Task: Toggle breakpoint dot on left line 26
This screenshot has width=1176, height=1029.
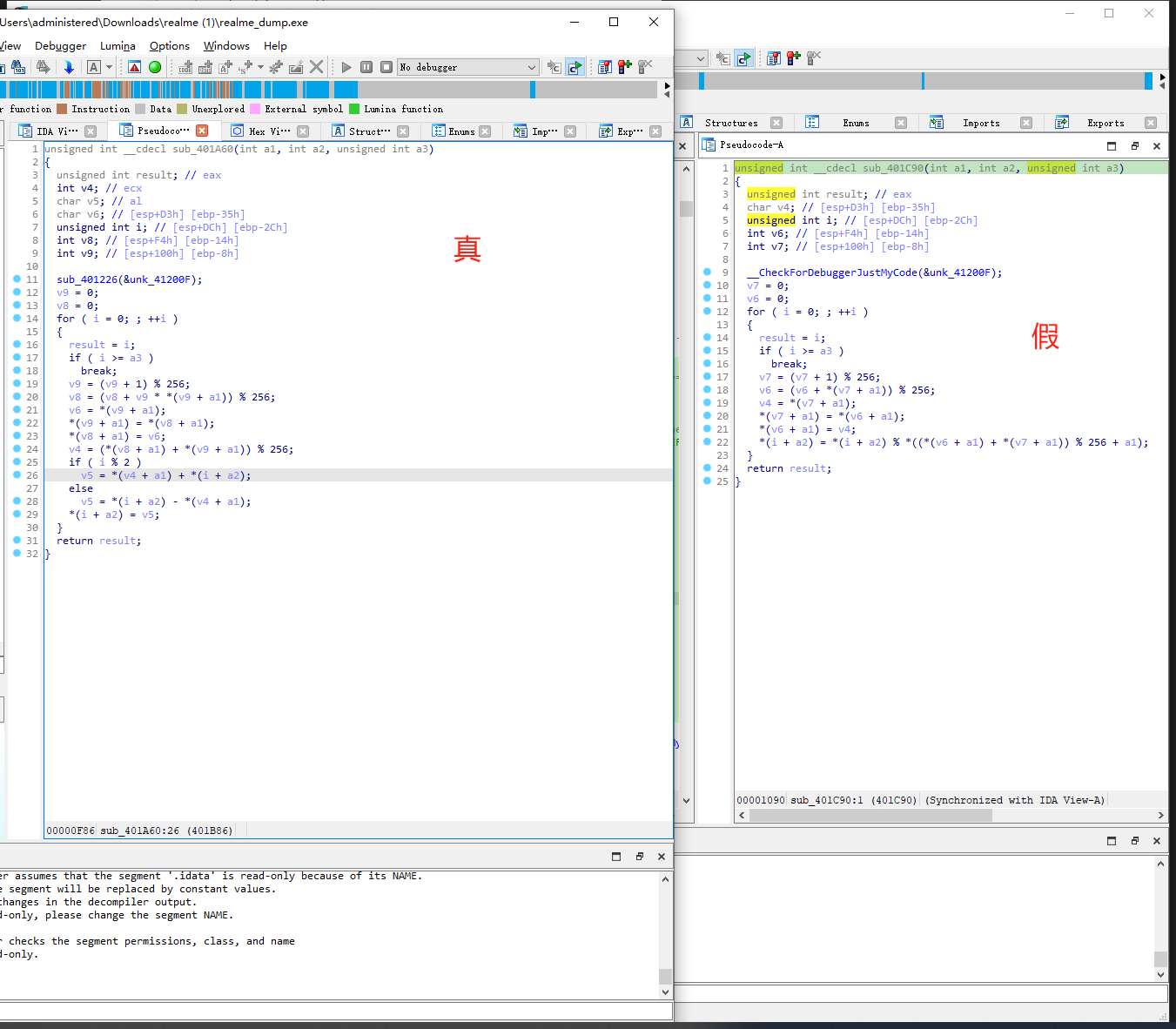Action: point(17,475)
